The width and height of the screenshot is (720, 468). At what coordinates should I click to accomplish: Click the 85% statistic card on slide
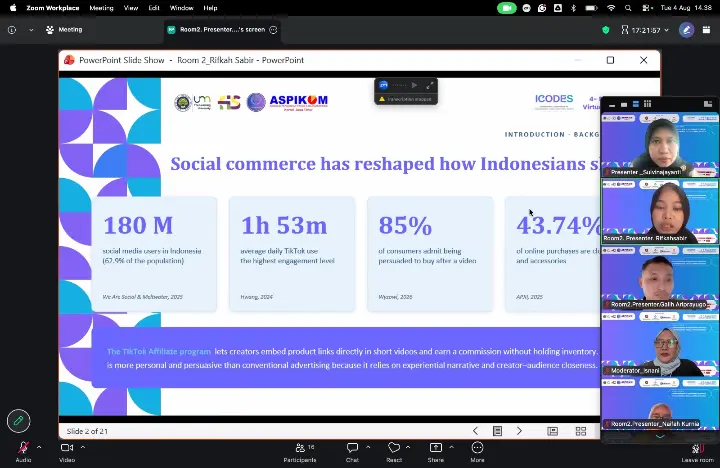pos(430,254)
